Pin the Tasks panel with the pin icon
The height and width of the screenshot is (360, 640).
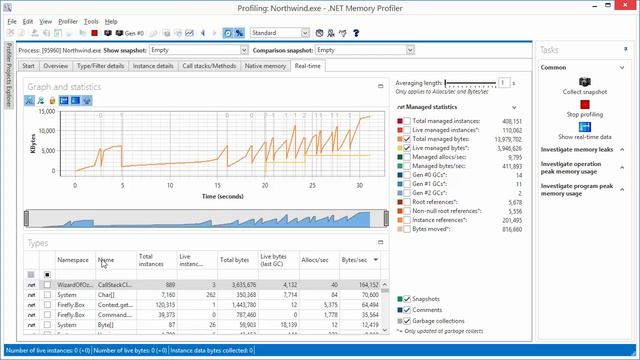625,49
